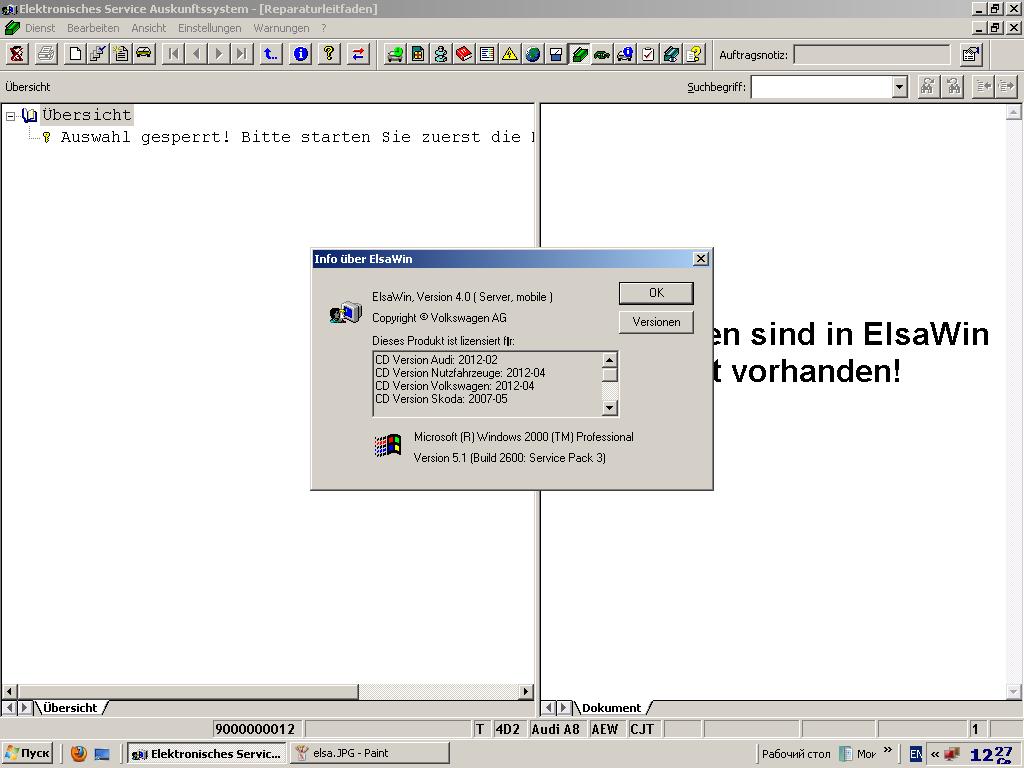Click the blank page new document icon
1024x768 pixels.
tap(75, 54)
